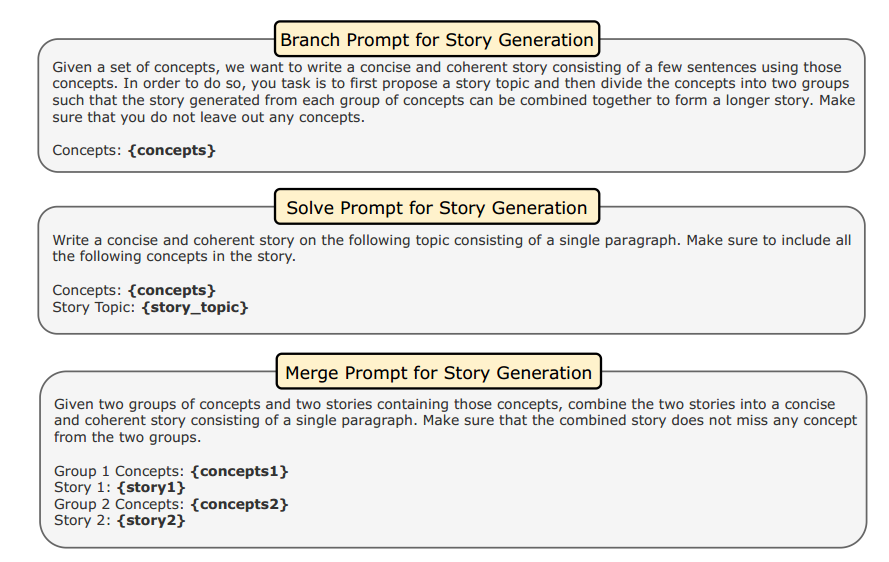Click the "Group 2 Concepts:" label
The image size is (889, 562).
(120, 504)
